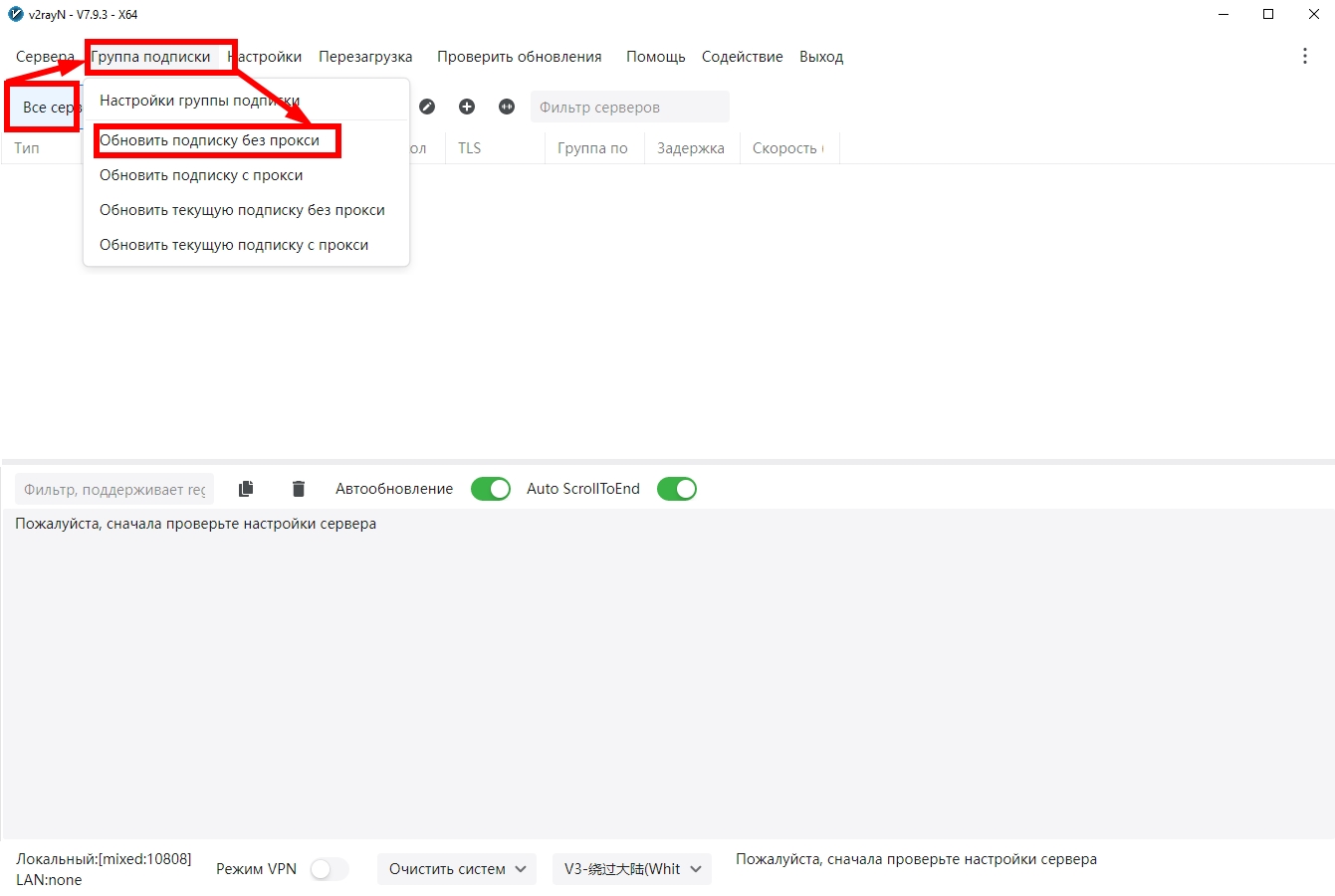This screenshot has width=1335, height=896.
Task: Click the LAN:none status text
Action: coord(49,880)
